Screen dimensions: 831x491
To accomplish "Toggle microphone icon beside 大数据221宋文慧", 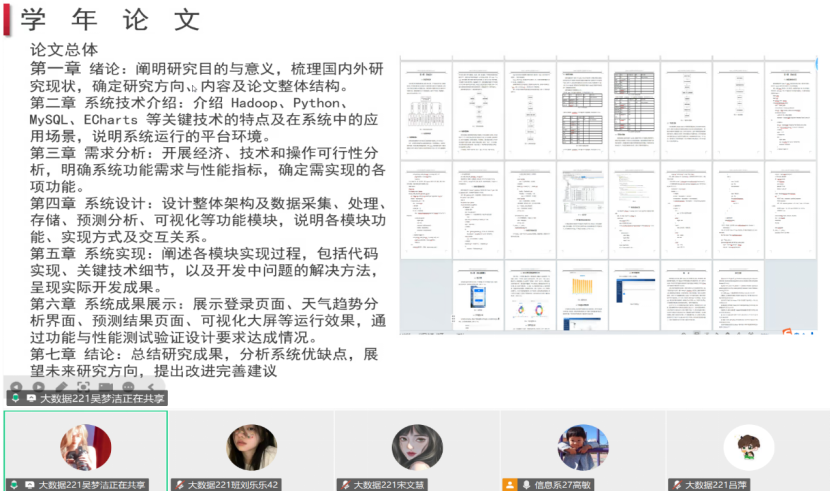I will pos(345,484).
